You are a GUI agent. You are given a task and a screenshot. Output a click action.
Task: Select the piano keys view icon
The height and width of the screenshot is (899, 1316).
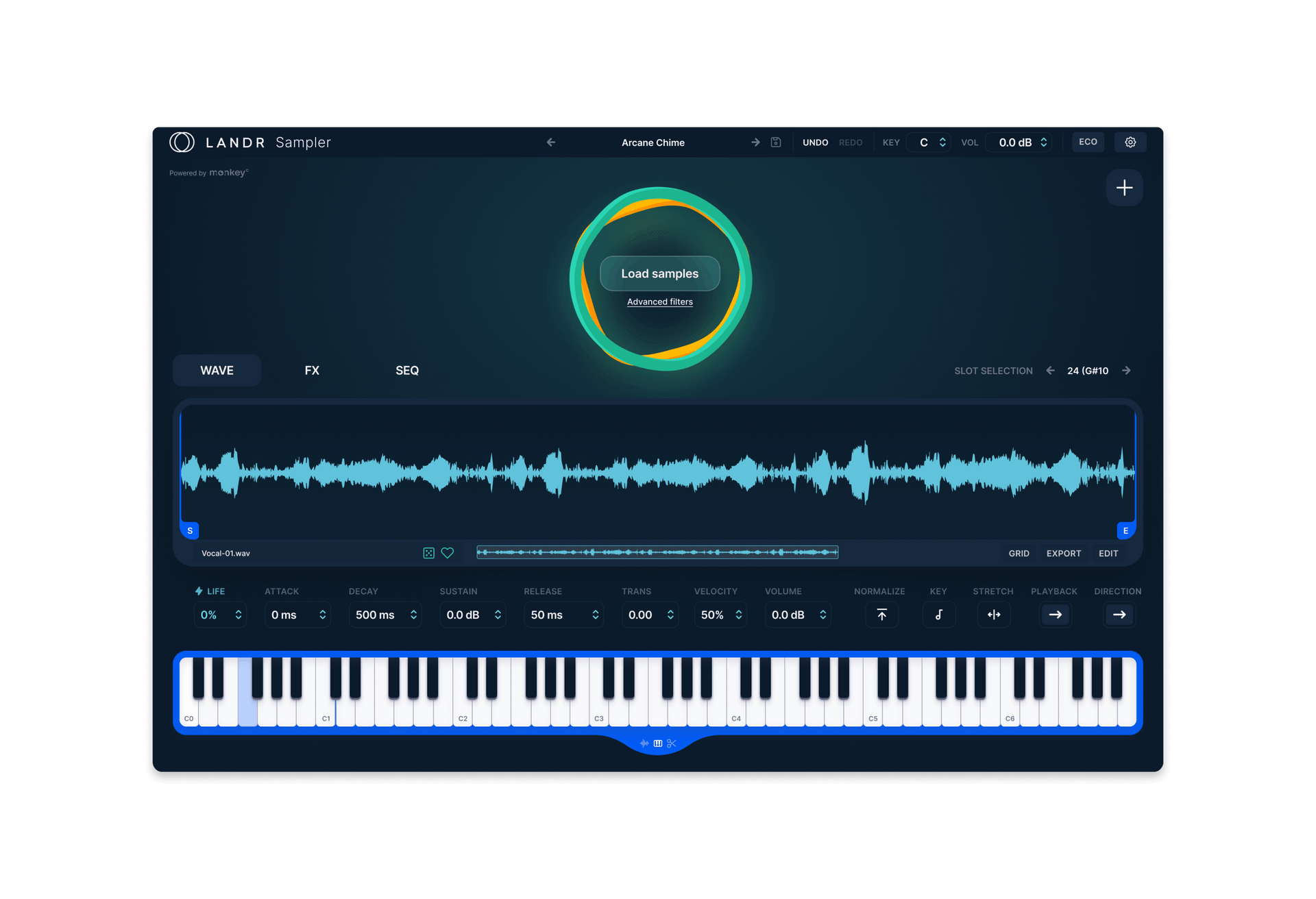[658, 743]
